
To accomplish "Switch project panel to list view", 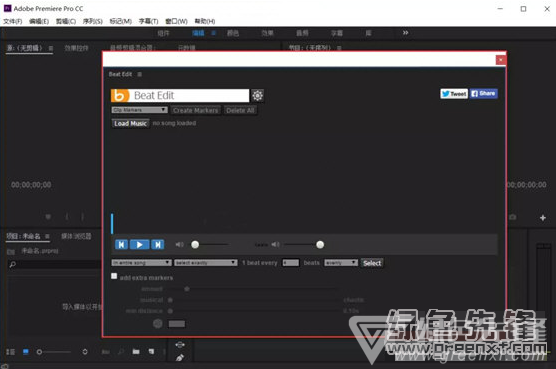I will [11, 352].
